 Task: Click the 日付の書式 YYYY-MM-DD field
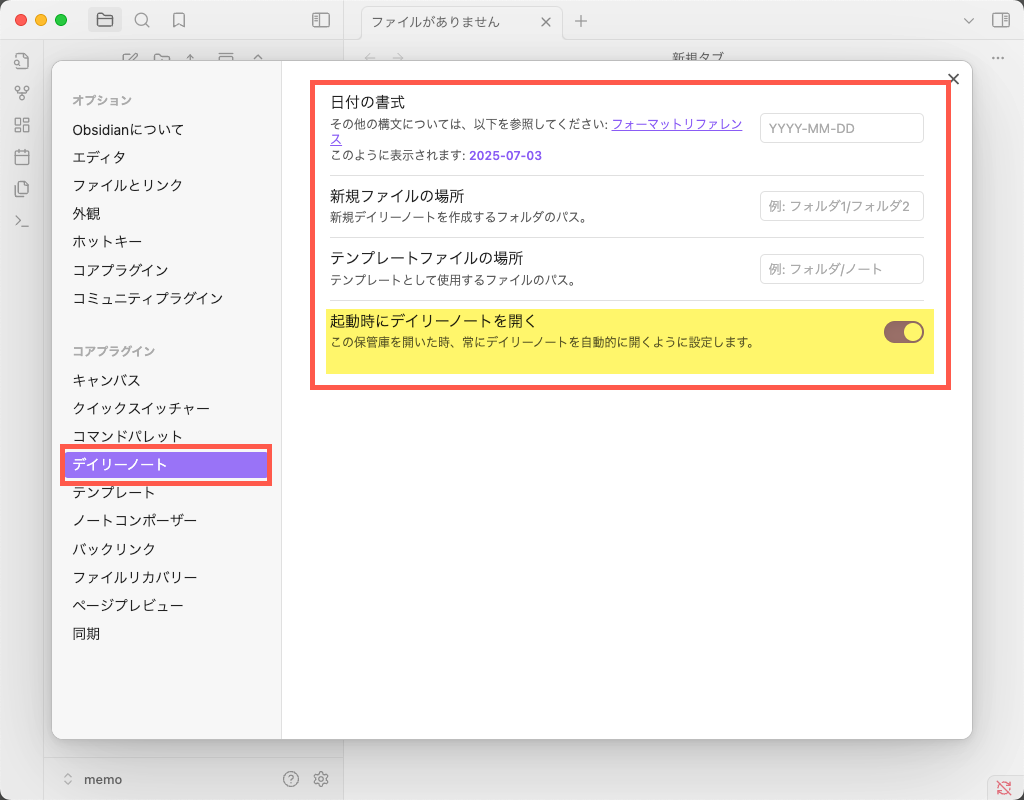pos(841,128)
